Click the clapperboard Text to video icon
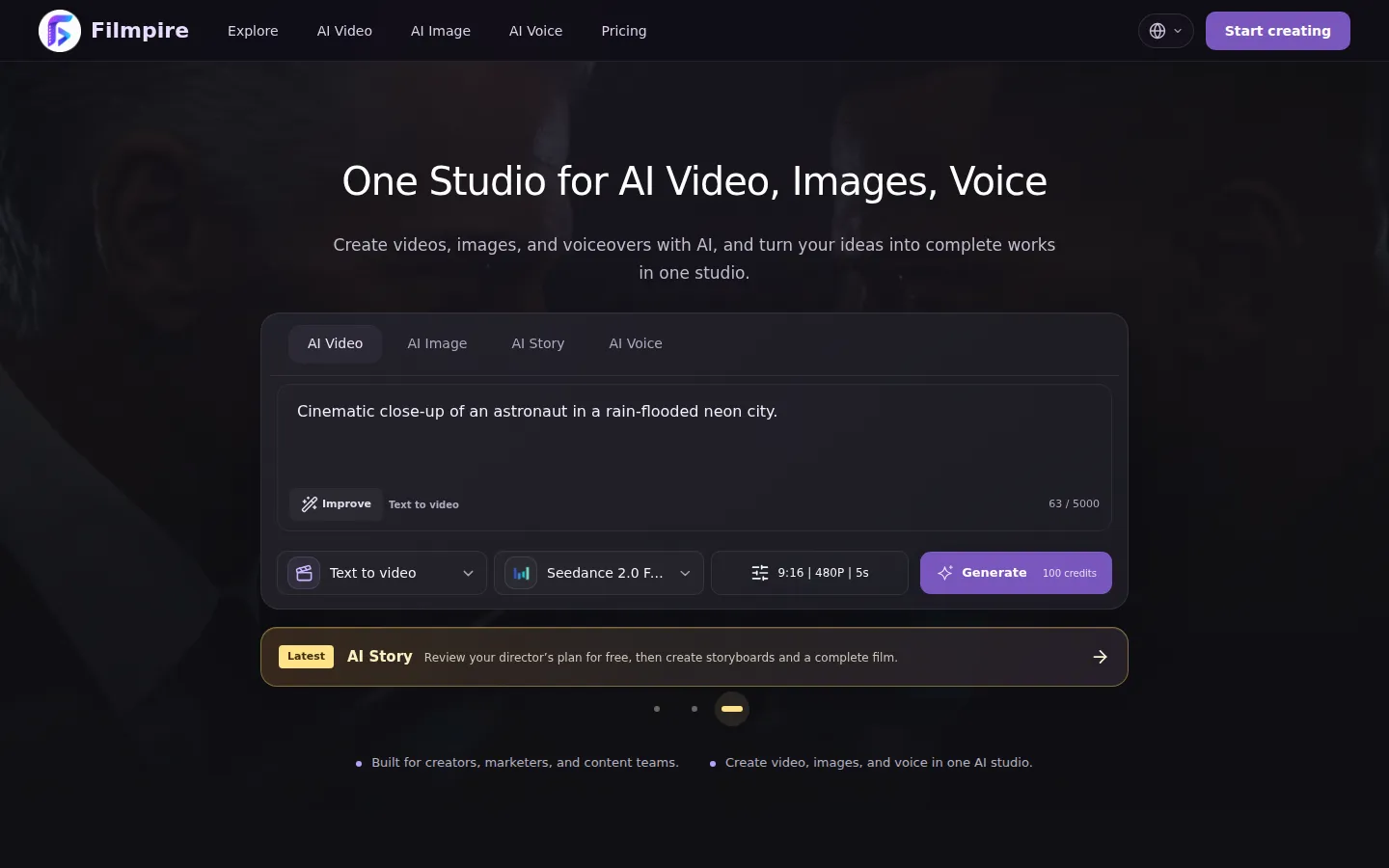The height and width of the screenshot is (868, 1389). [304, 573]
